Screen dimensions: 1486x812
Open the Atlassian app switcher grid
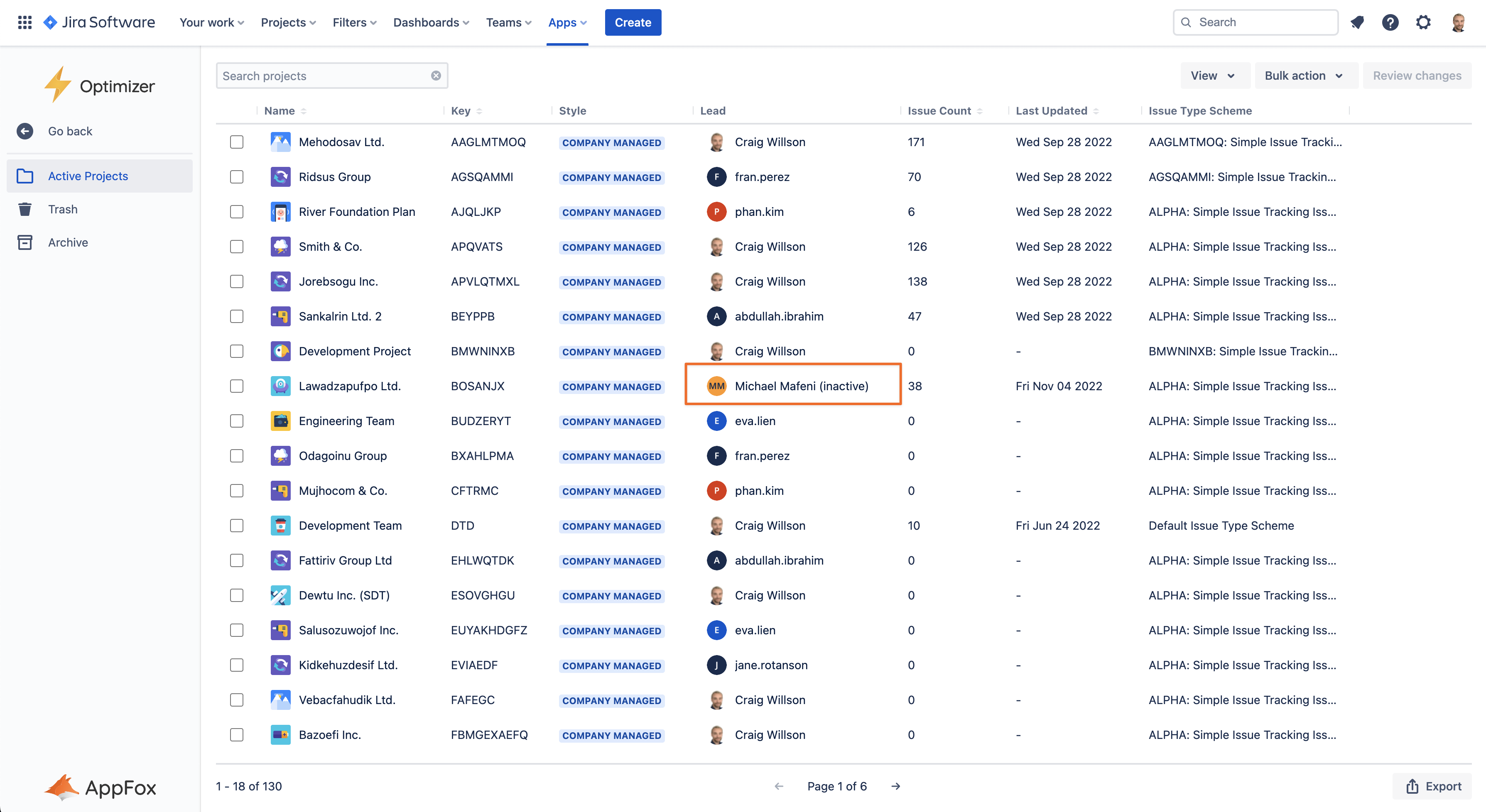pos(24,22)
